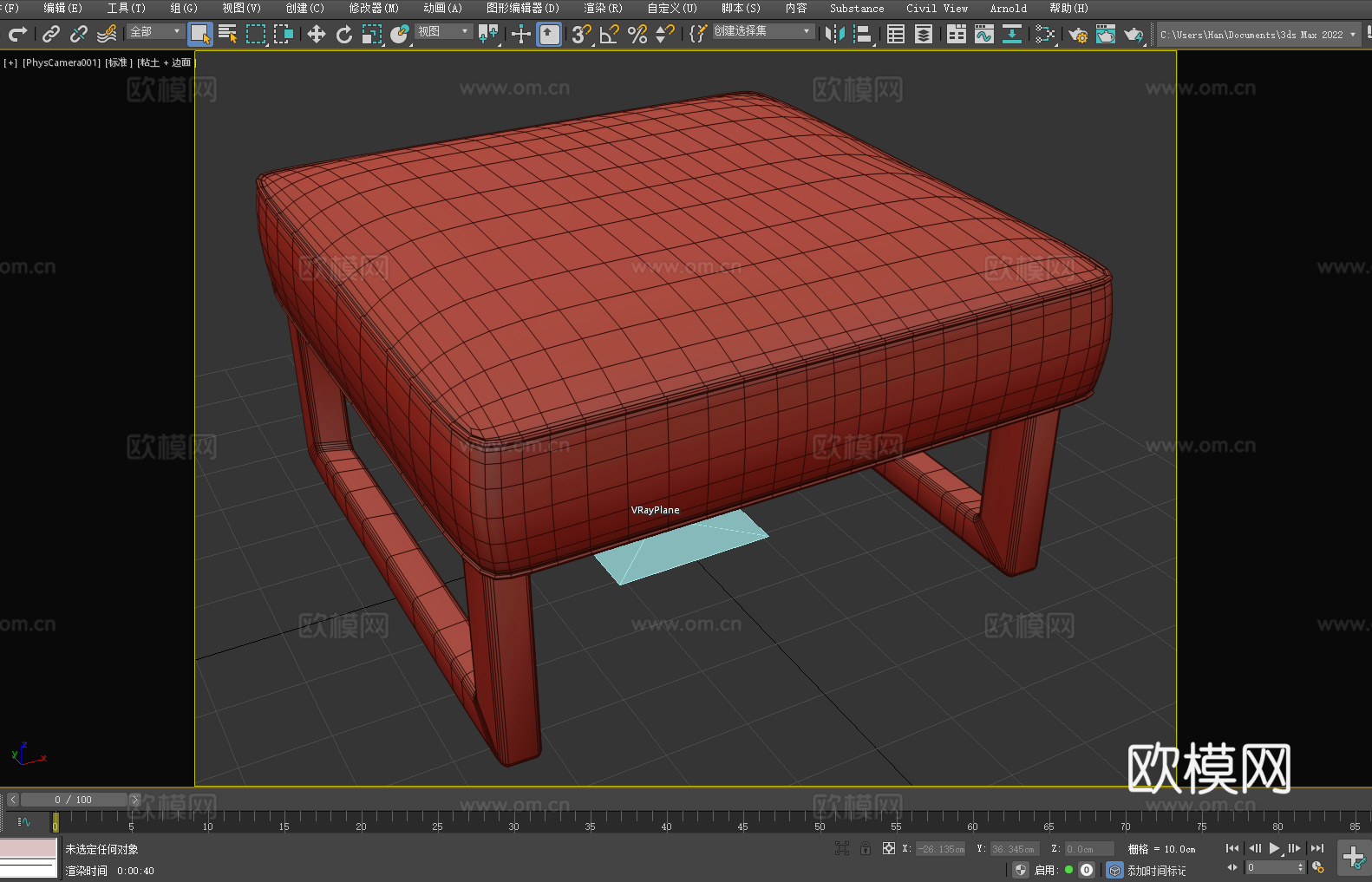Image resolution: width=1372 pixels, height=882 pixels.
Task: Toggle the Isolate Selection icon
Action: pyautogui.click(x=841, y=849)
